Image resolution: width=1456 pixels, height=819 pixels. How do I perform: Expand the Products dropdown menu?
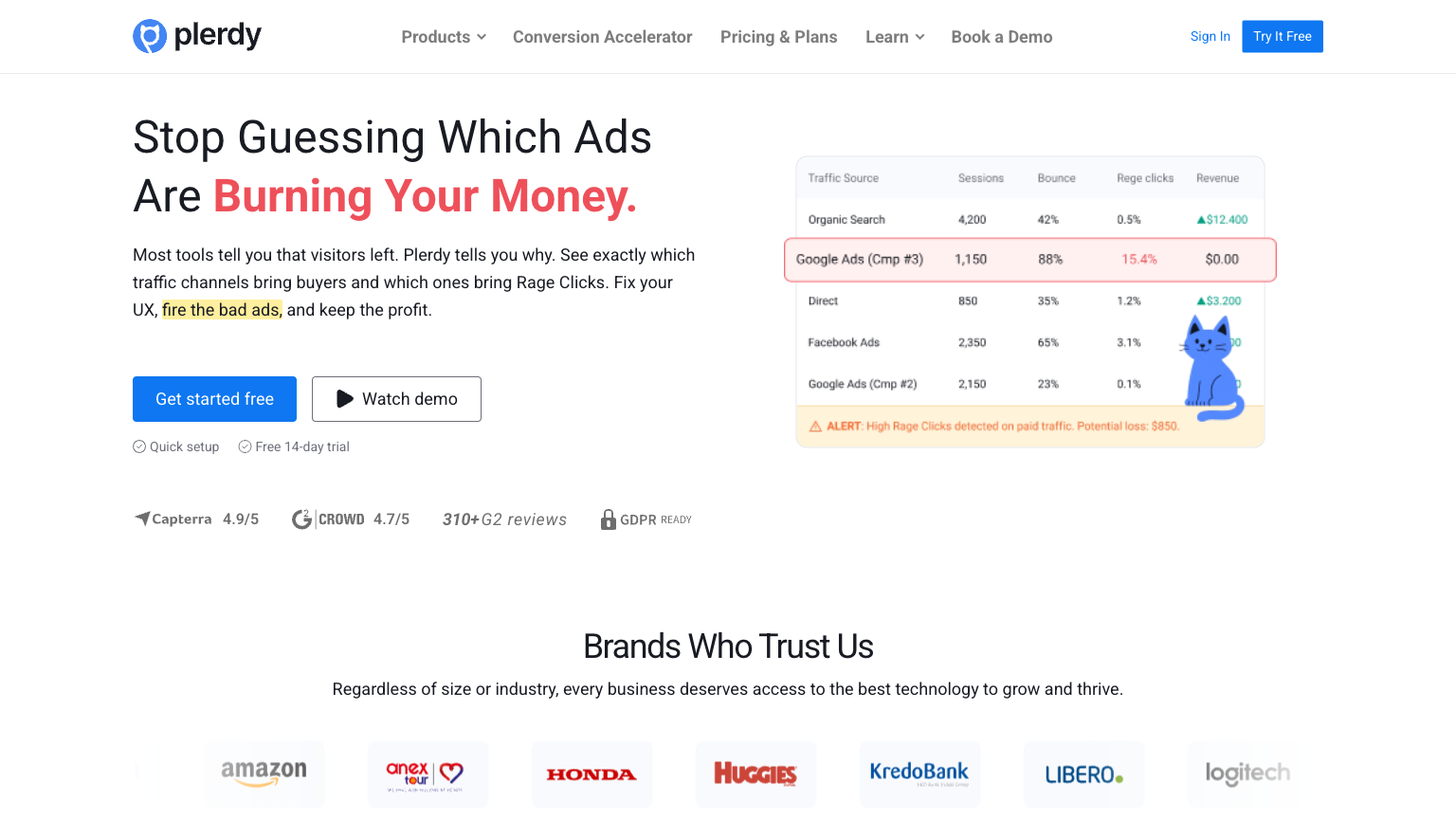(444, 37)
